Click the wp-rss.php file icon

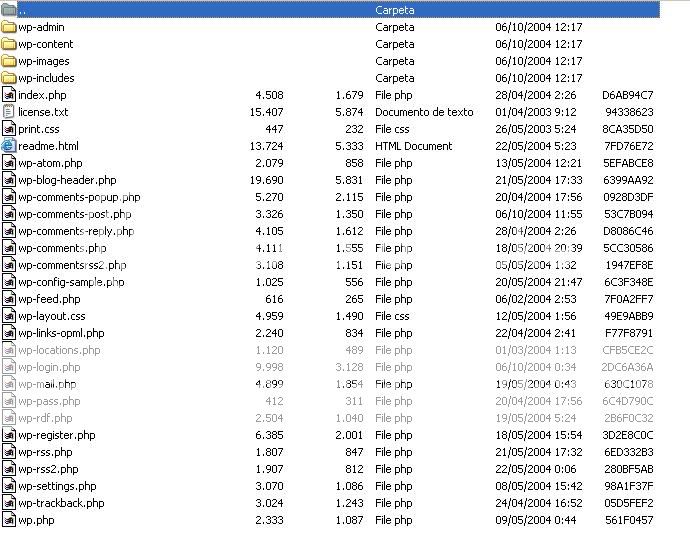9,452
